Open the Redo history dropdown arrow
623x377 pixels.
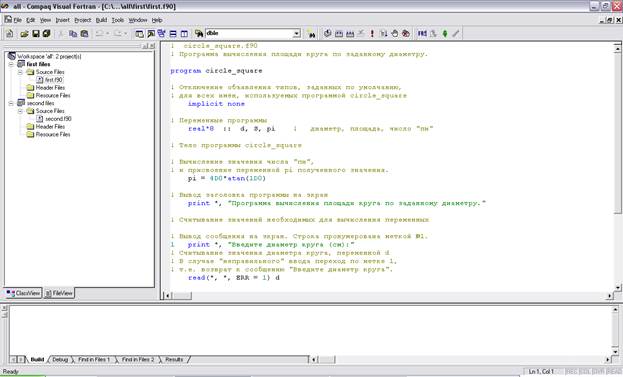126,34
